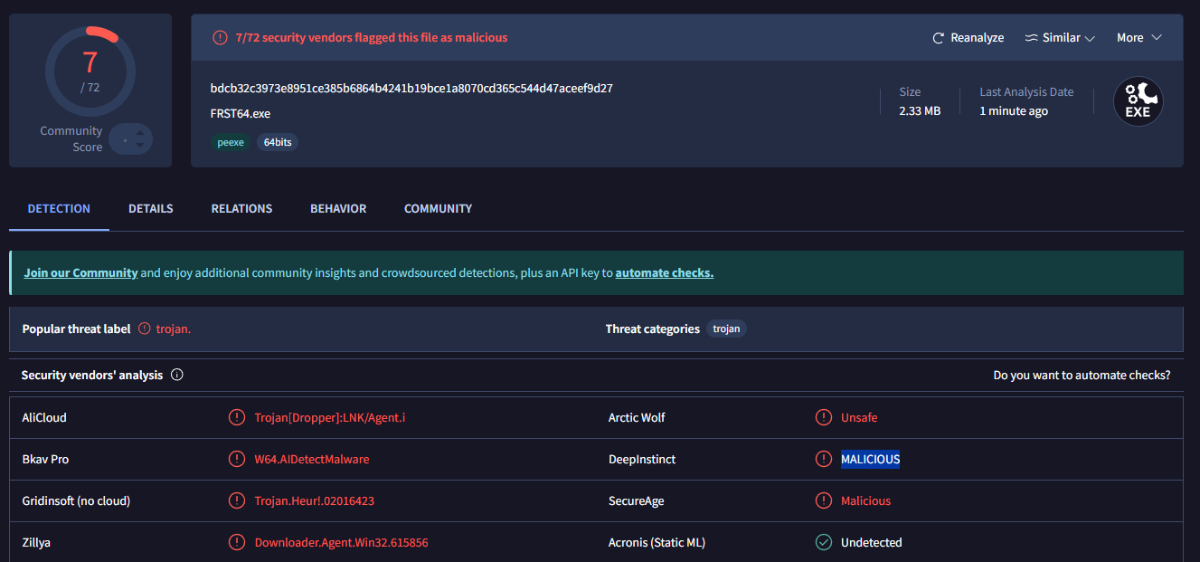
Task: Click the Acronis undetected checkmark icon
Action: [823, 543]
